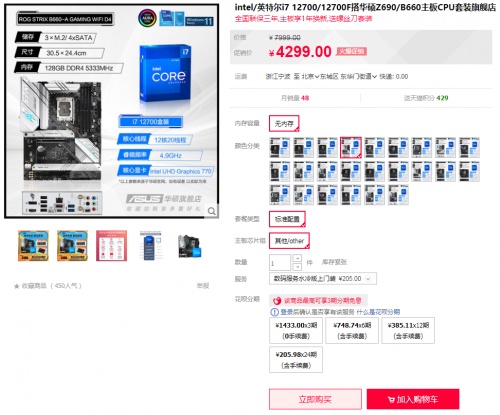This screenshot has height=415, width=500.
Task: Open the pink spec-sheet thumbnail below image
Action: pyautogui.click(x=111, y=246)
